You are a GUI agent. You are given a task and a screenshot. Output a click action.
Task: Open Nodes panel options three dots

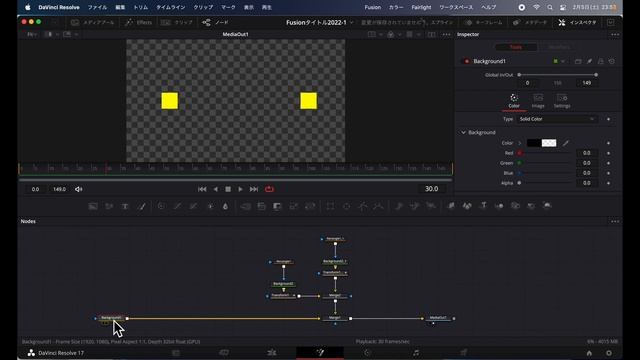point(615,221)
